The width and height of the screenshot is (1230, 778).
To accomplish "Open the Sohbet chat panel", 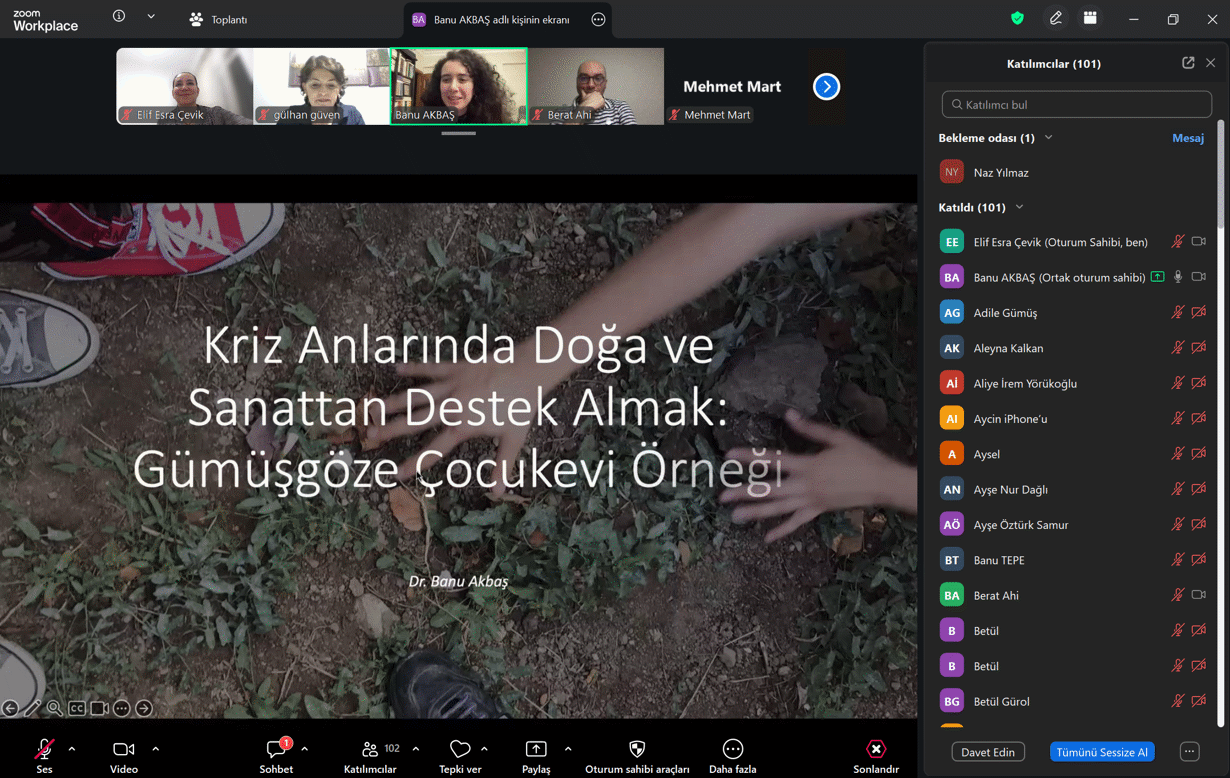I will point(277,750).
